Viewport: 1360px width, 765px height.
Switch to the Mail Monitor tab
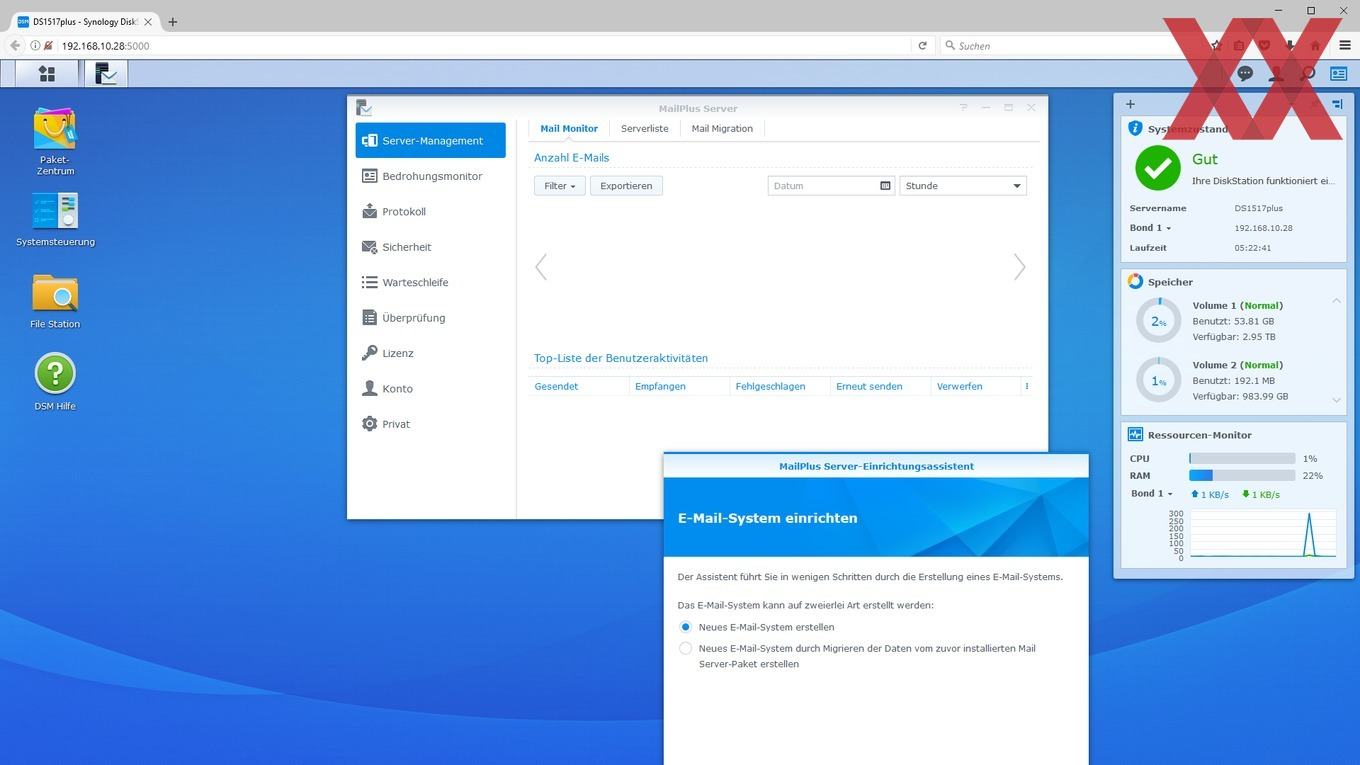pyautogui.click(x=569, y=129)
